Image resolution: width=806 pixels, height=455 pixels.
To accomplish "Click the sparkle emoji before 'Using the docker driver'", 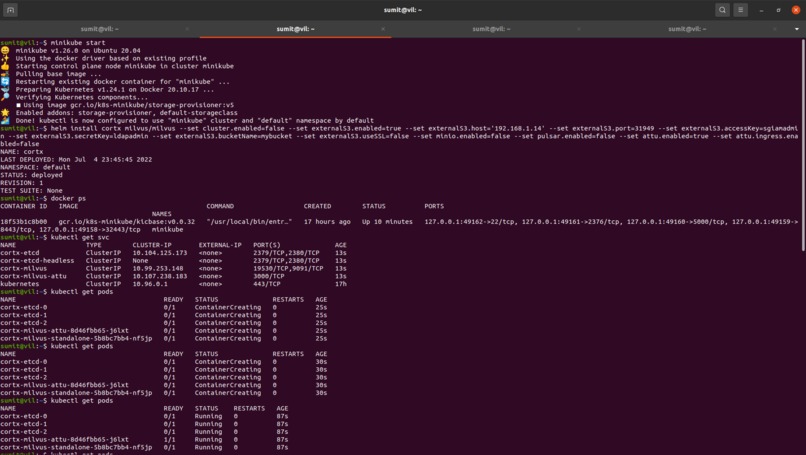I will [x=5, y=58].
